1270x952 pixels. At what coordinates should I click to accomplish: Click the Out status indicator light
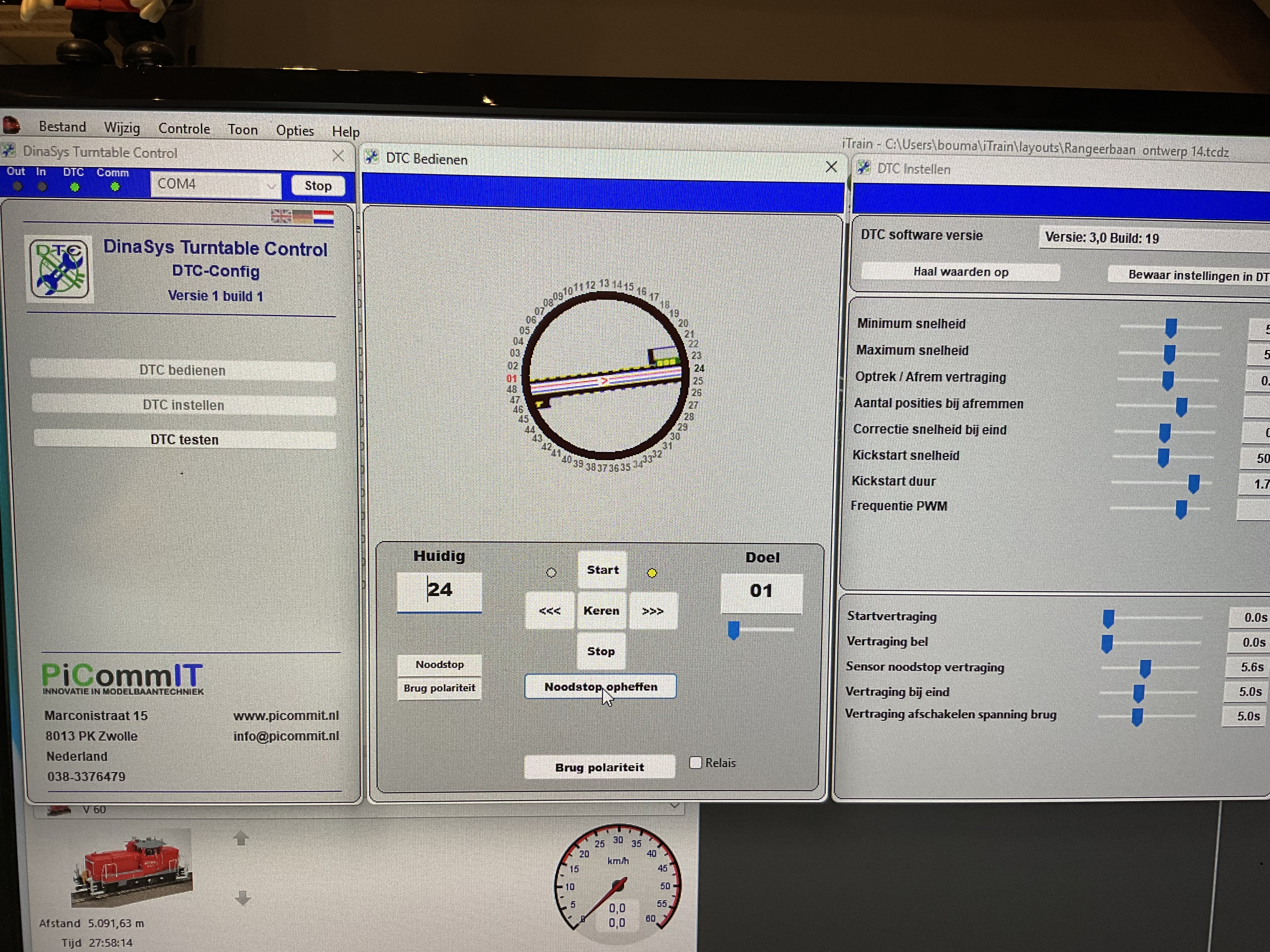pos(17,186)
